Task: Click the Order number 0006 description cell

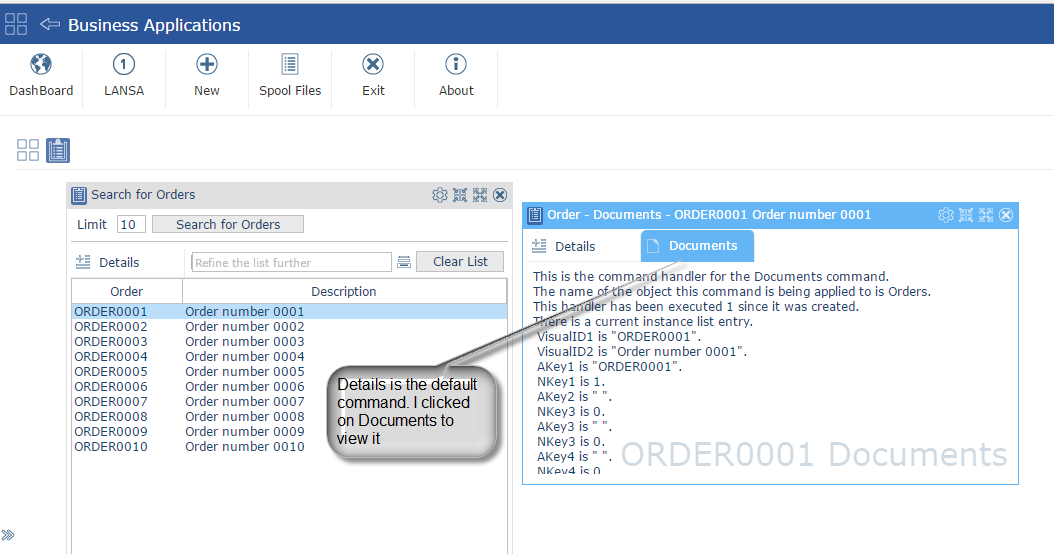Action: [x=245, y=387]
